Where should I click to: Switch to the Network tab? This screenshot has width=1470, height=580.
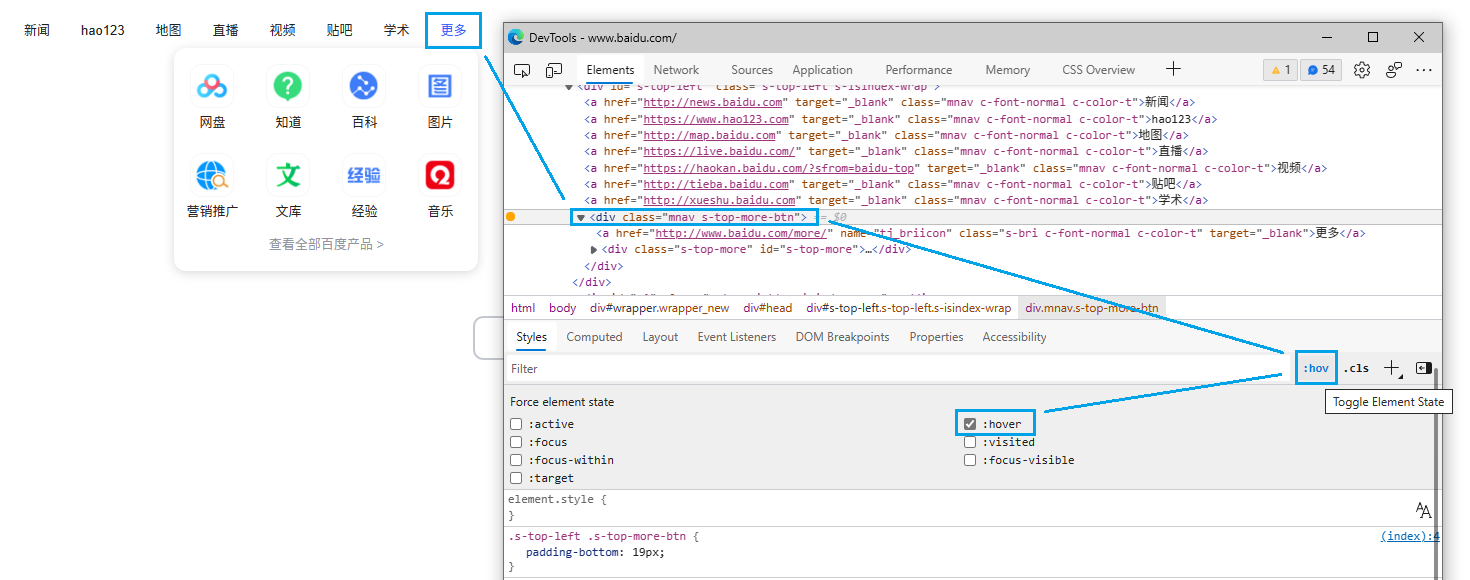coord(676,70)
